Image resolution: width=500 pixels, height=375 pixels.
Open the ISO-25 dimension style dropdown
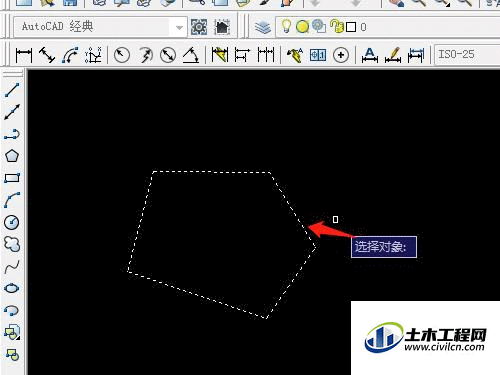[x=467, y=54]
